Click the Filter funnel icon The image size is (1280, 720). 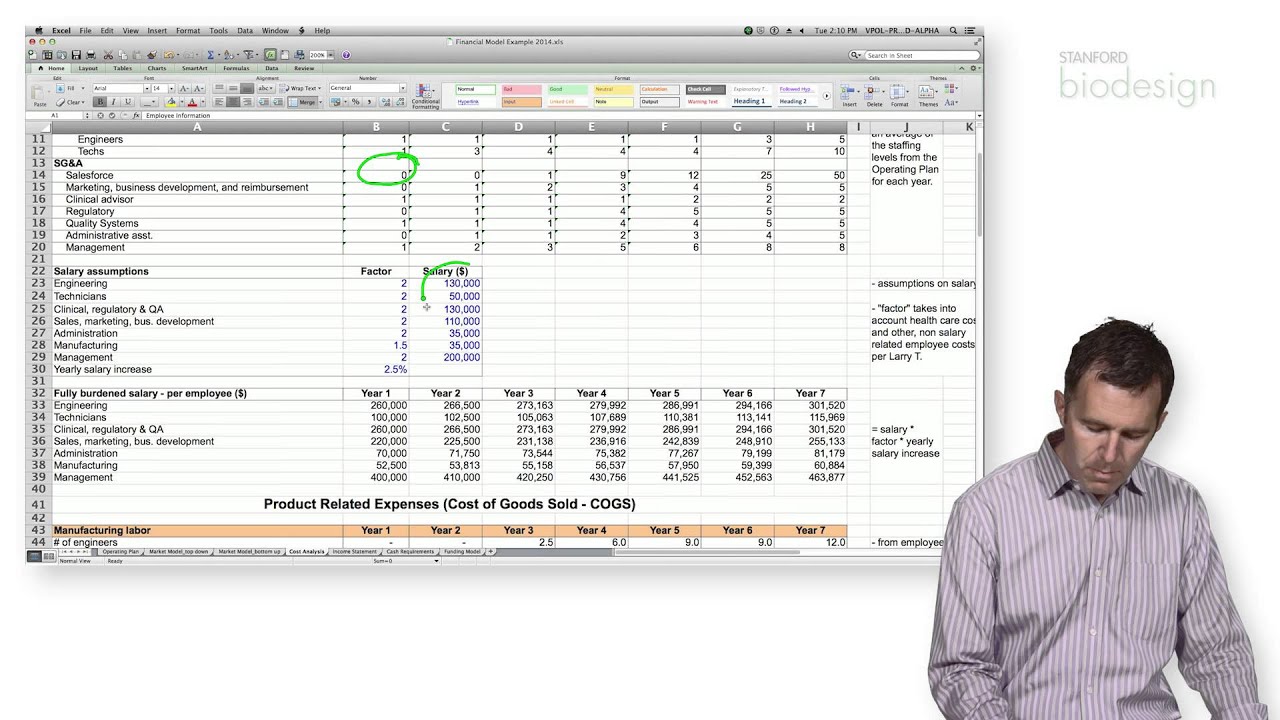(x=247, y=55)
